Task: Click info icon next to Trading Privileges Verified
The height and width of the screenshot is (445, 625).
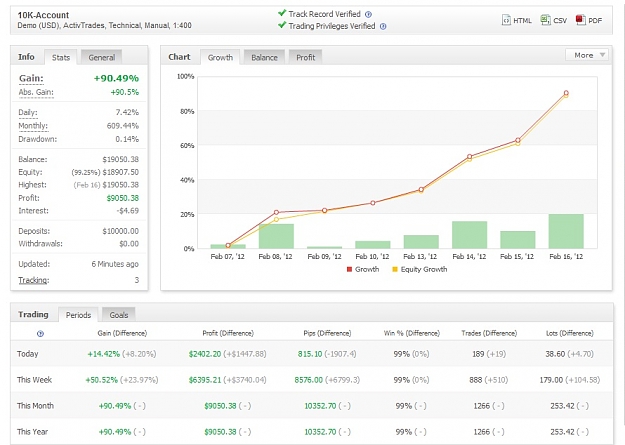Action: [x=383, y=27]
